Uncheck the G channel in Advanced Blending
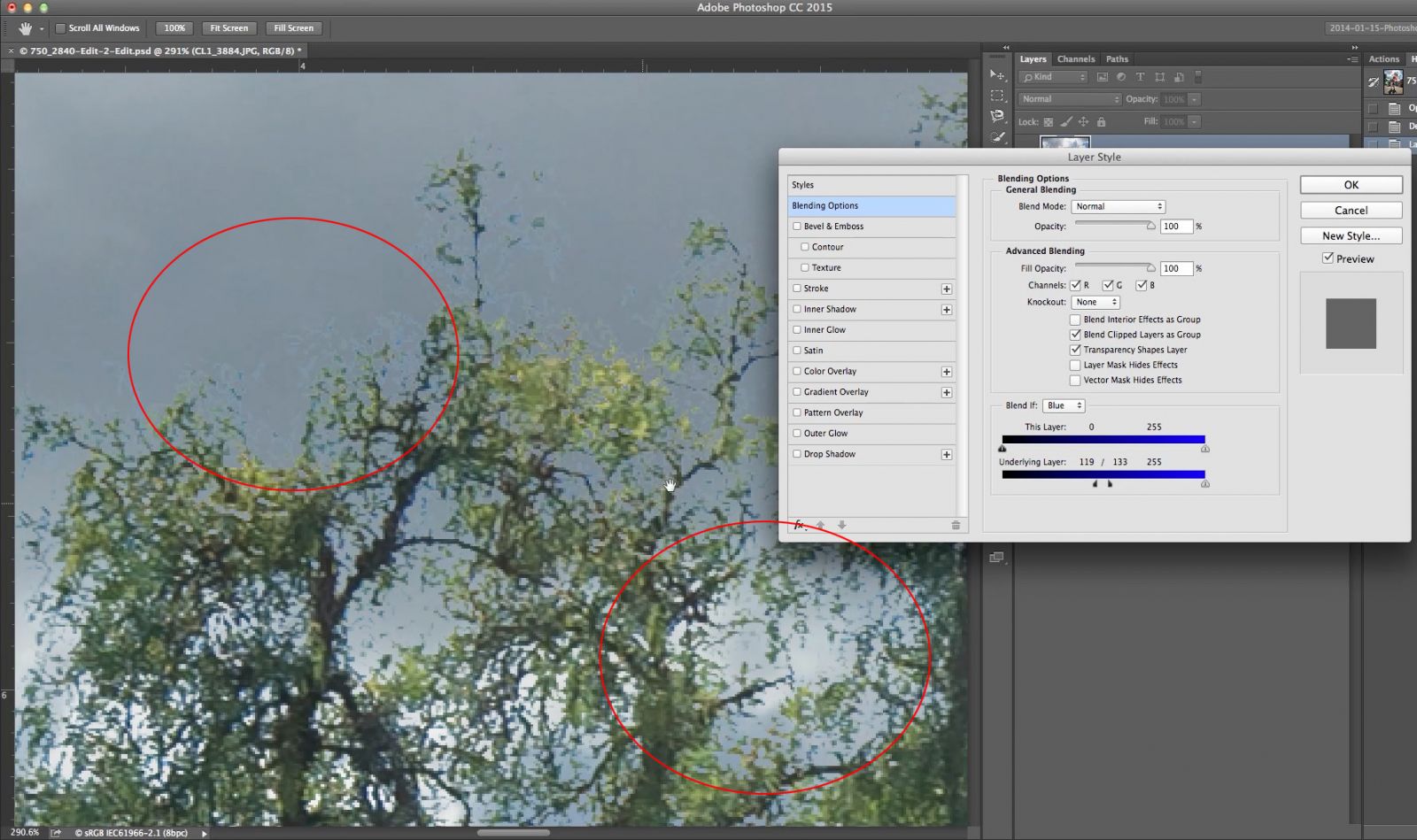This screenshot has height=840, width=1417. coord(1108,285)
